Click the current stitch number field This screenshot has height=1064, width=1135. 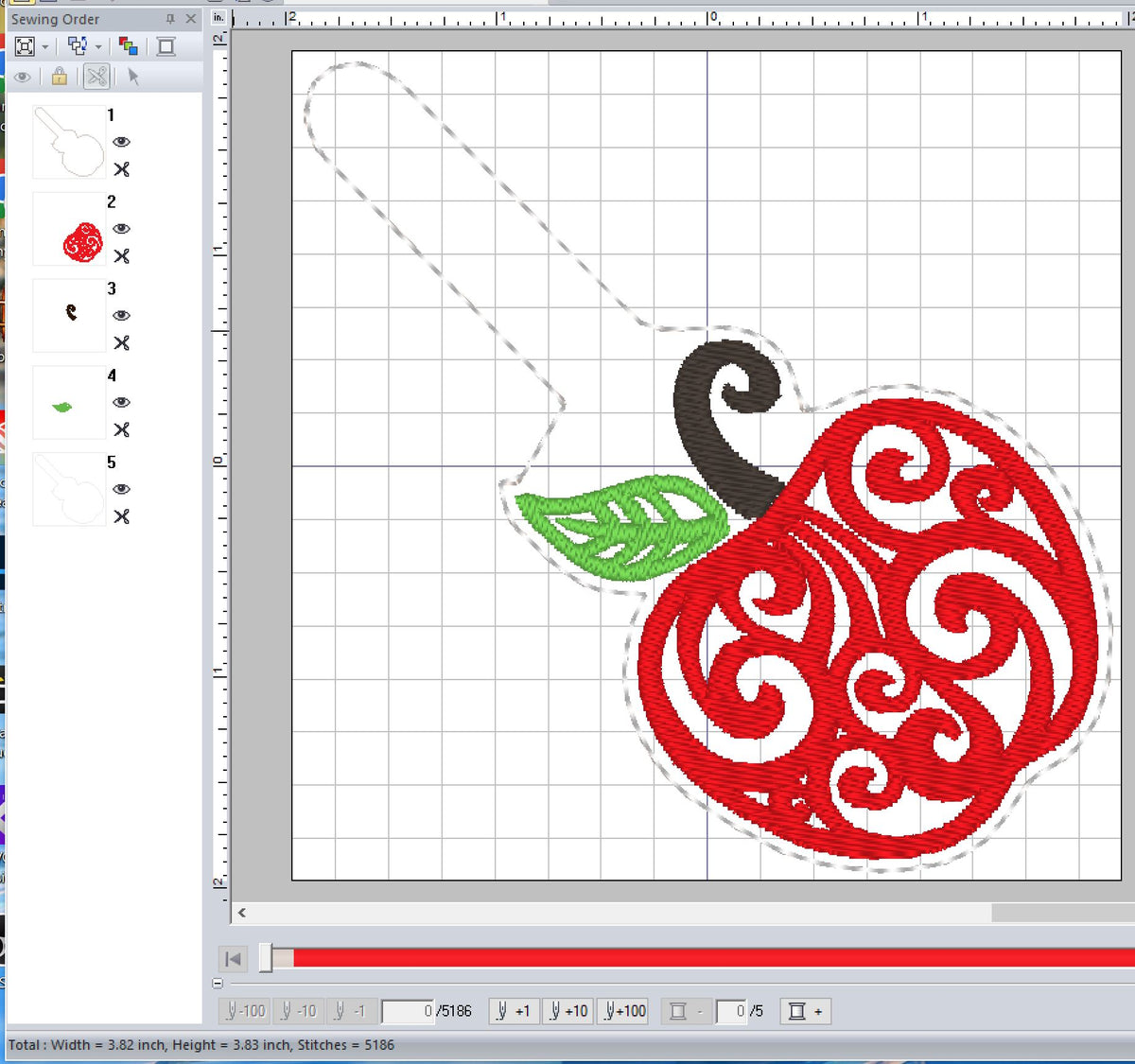pos(409,1012)
